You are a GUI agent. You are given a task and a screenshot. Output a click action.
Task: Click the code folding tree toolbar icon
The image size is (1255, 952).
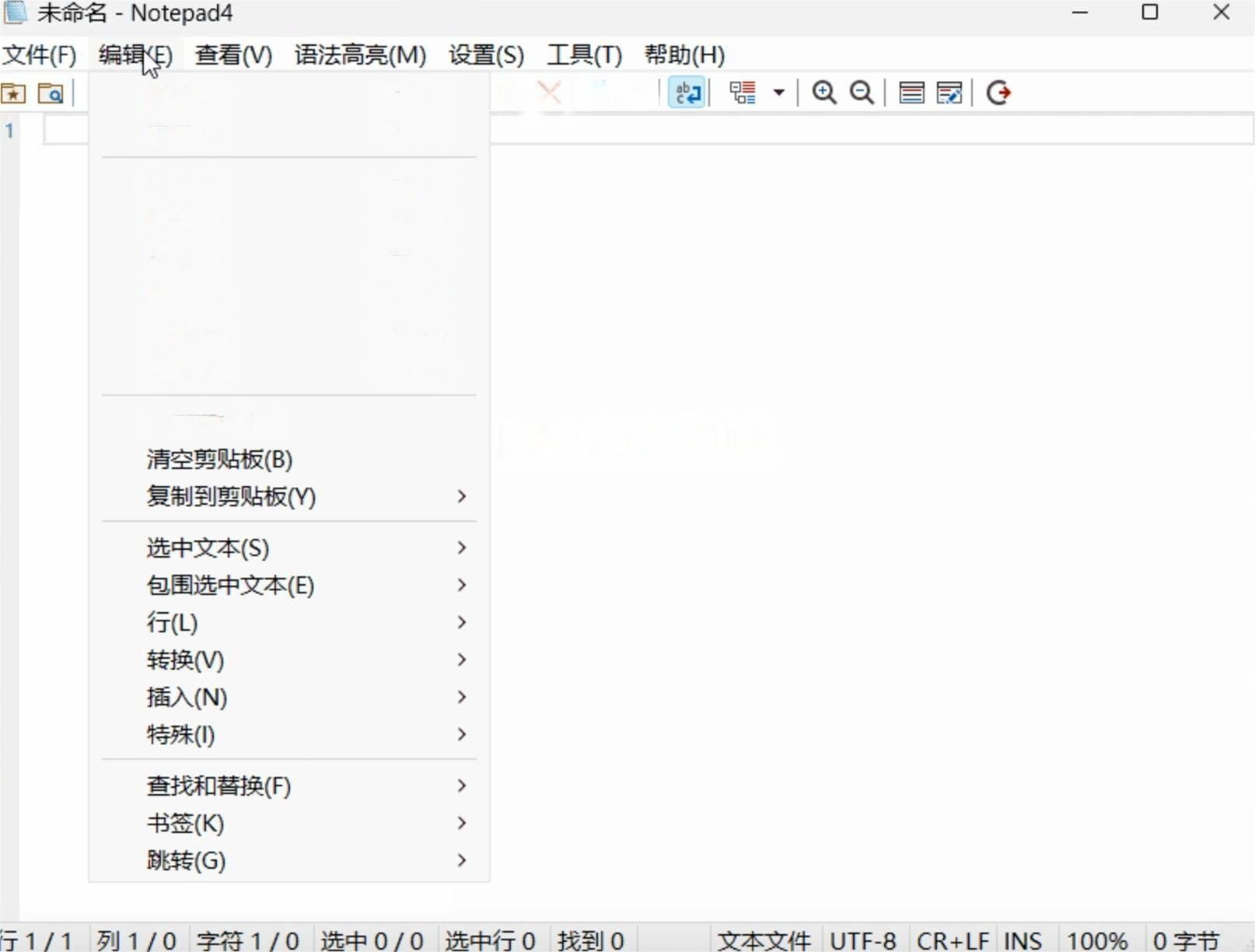(x=743, y=93)
